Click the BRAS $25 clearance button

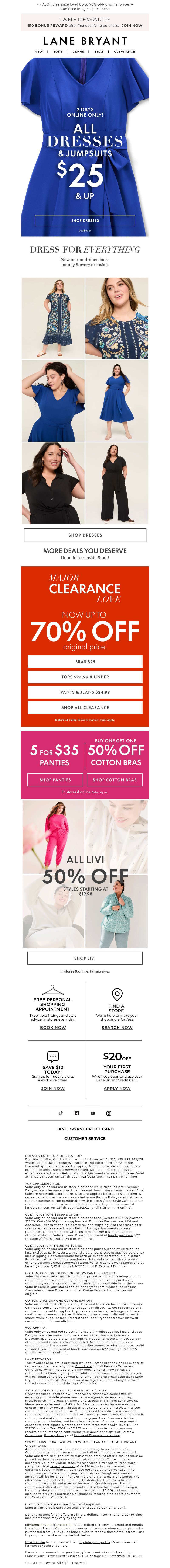85,662
